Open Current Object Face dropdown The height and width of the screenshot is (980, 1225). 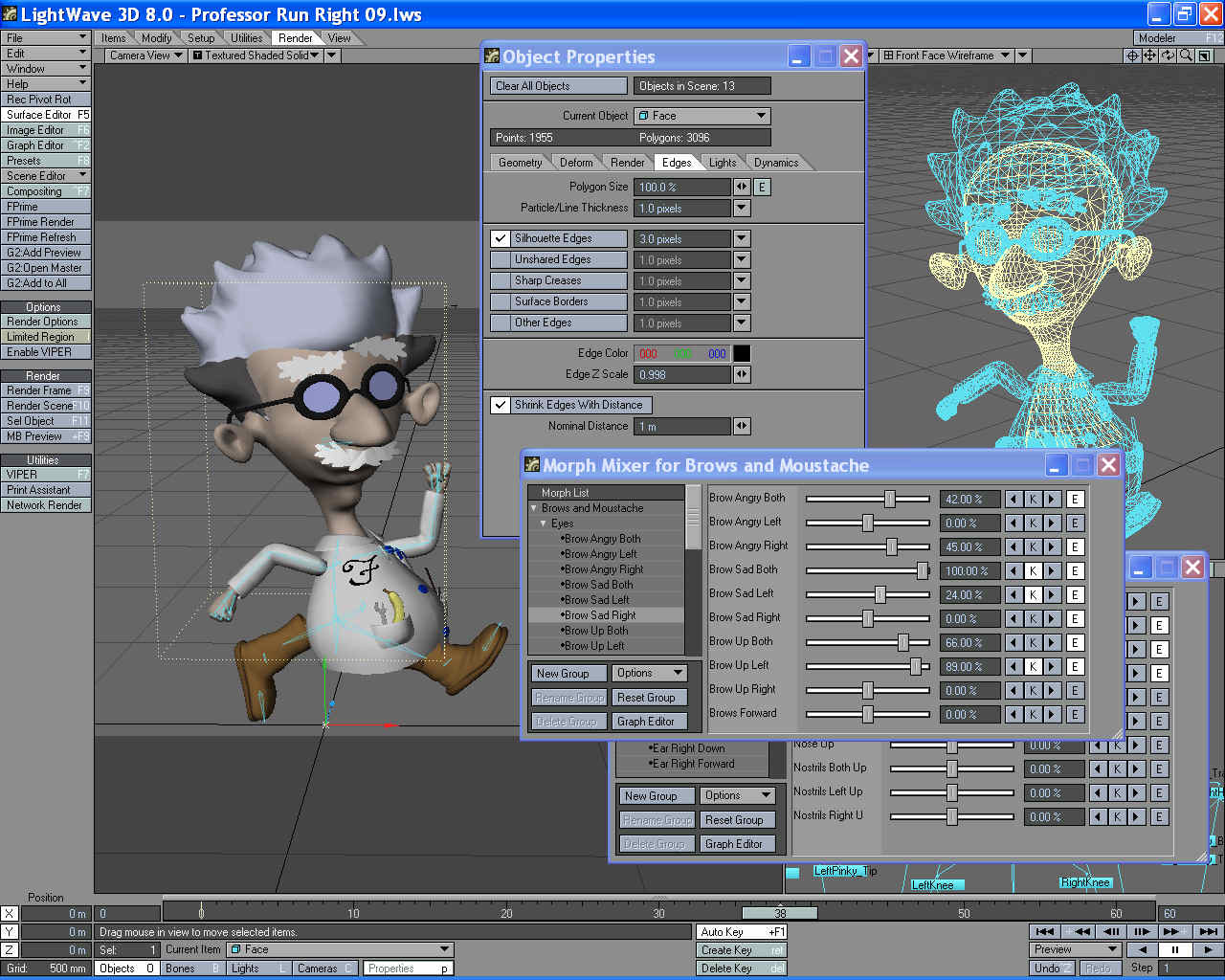tap(702, 116)
